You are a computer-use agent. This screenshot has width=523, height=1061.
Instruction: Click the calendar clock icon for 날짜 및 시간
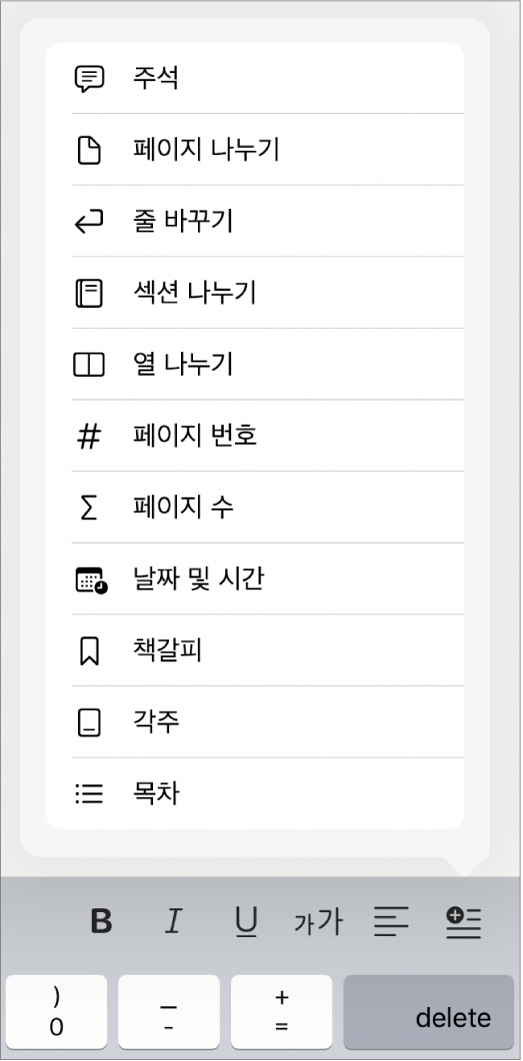pyautogui.click(x=91, y=580)
